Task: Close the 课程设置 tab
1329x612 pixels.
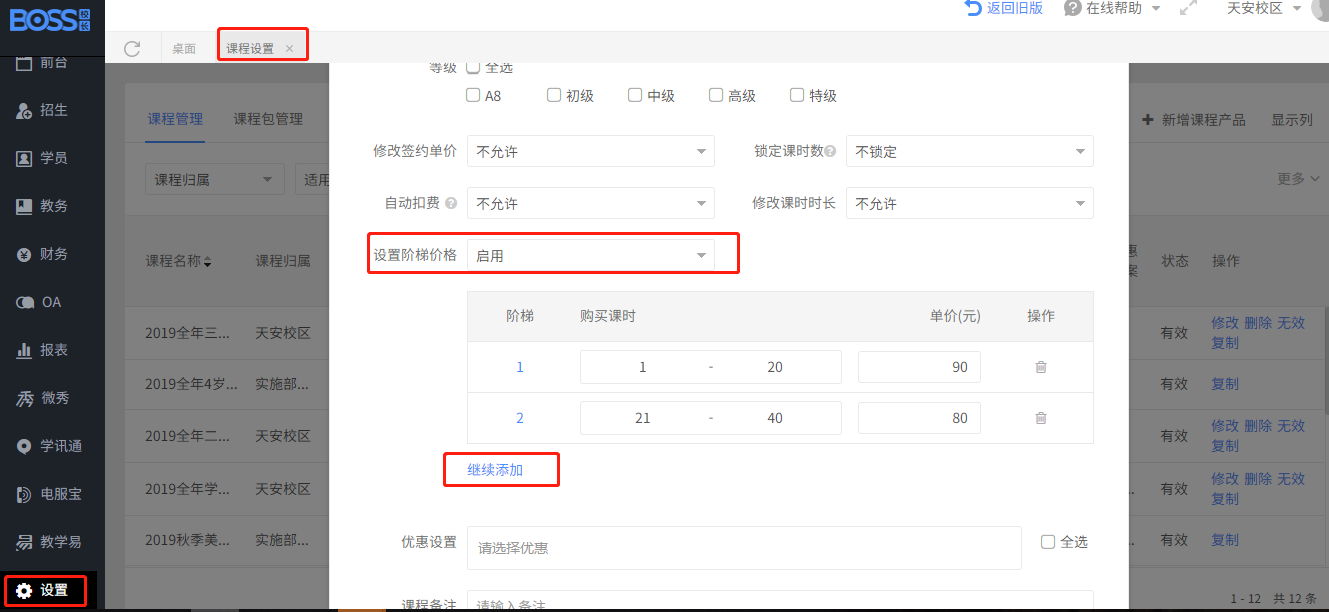Action: pos(289,48)
